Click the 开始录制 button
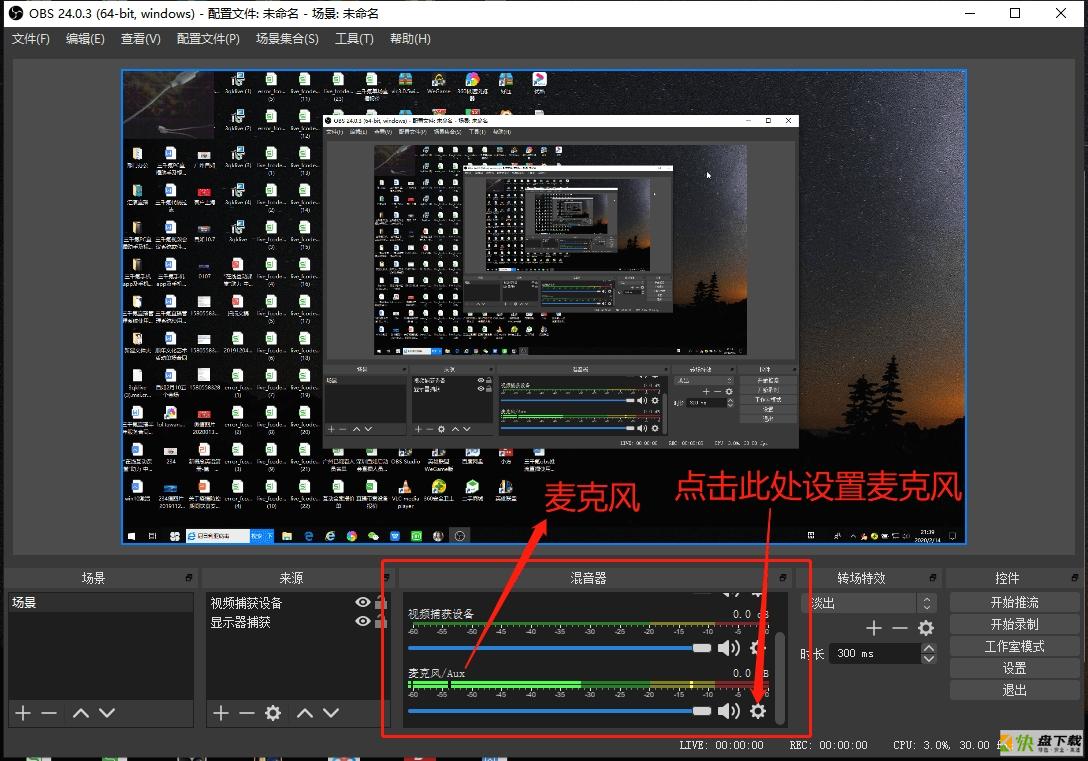Image resolution: width=1088 pixels, height=761 pixels. coord(1014,624)
